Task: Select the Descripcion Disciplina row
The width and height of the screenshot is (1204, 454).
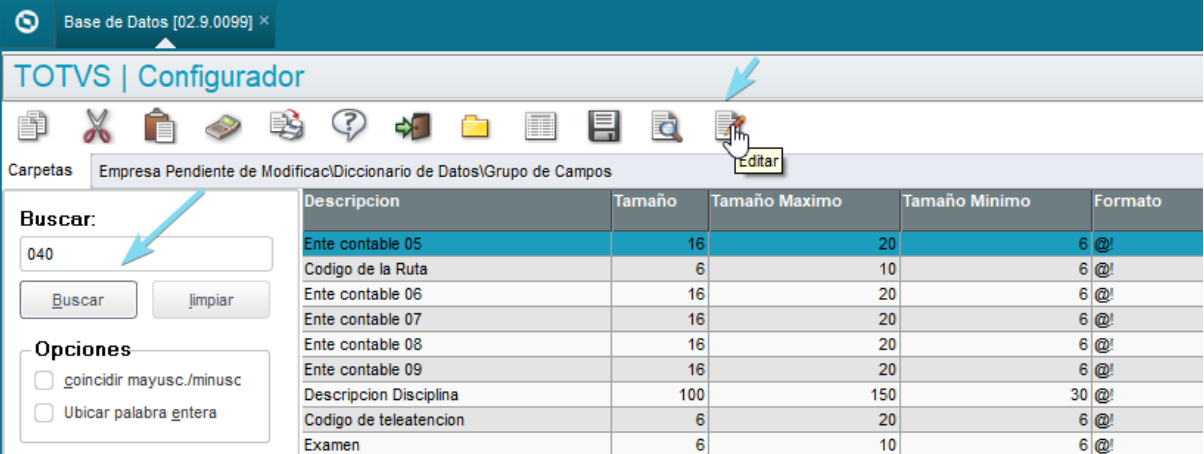Action: pyautogui.click(x=752, y=394)
